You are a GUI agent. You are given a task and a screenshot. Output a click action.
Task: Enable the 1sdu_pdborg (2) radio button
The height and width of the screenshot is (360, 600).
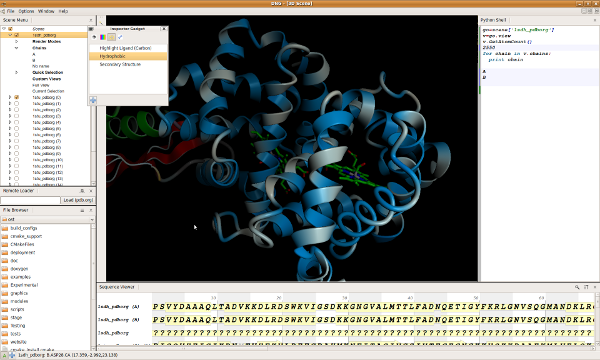click(16, 110)
